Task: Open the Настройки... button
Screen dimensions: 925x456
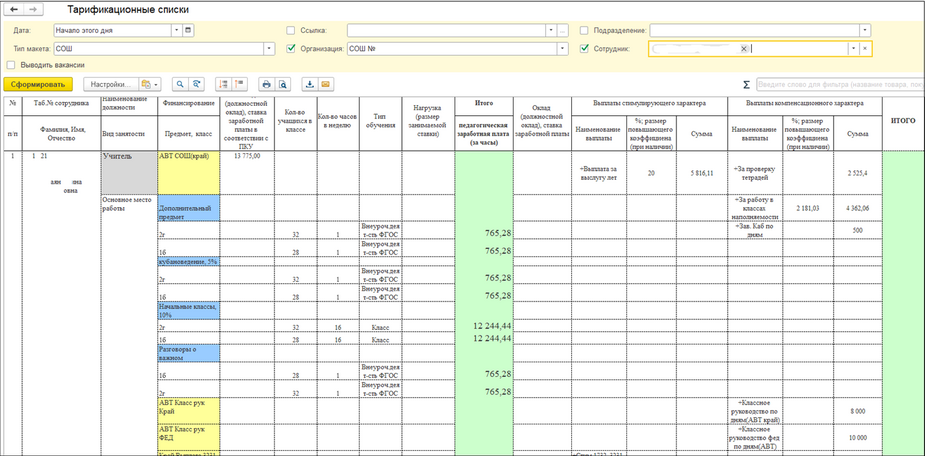Action: (x=109, y=85)
